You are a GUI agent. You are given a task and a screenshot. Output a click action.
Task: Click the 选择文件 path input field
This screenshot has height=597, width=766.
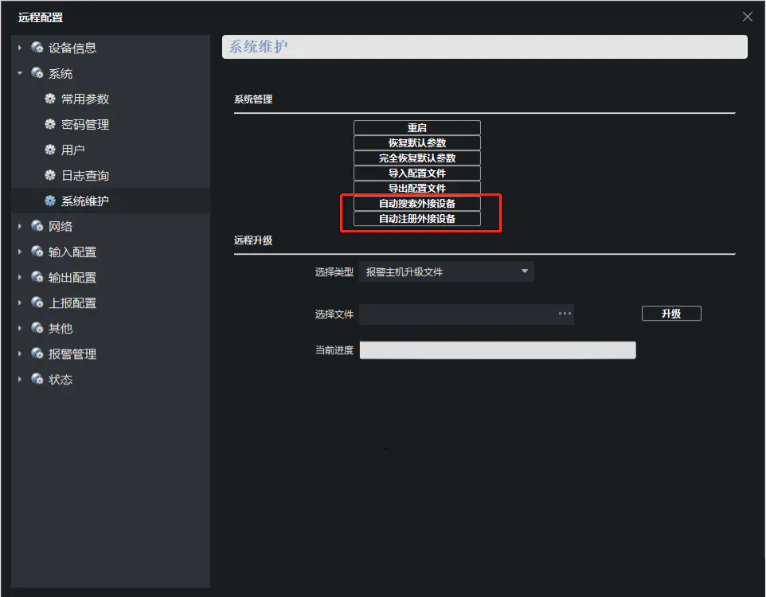click(455, 314)
